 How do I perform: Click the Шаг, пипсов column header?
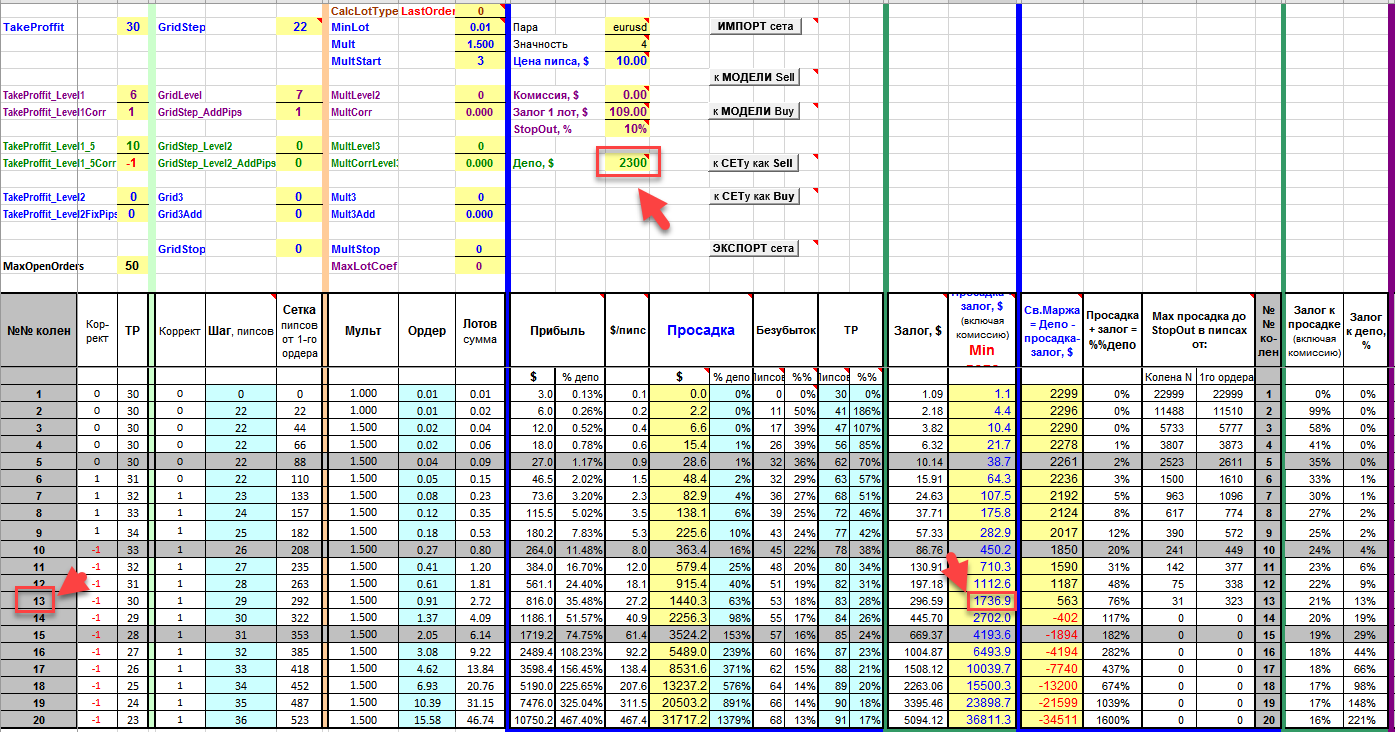click(x=240, y=330)
